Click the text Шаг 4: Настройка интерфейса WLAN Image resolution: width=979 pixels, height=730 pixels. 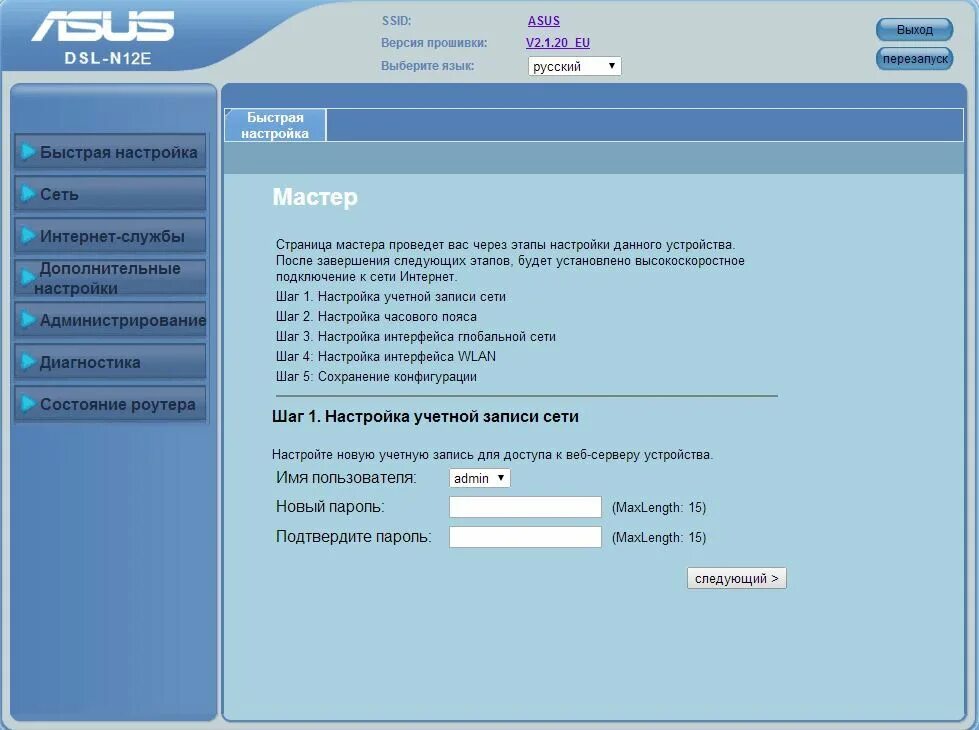tap(386, 357)
